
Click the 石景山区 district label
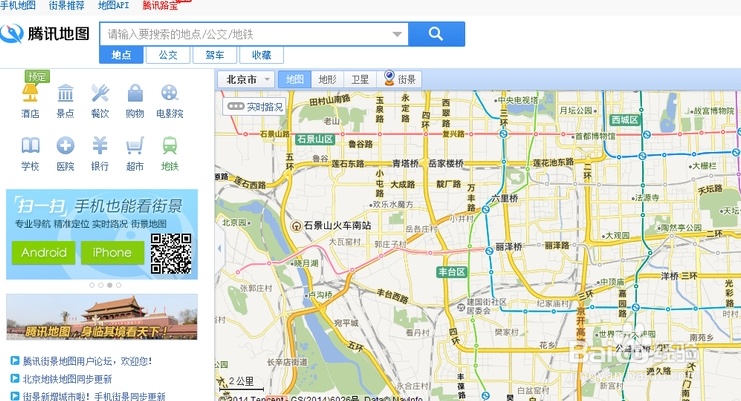[x=315, y=139]
